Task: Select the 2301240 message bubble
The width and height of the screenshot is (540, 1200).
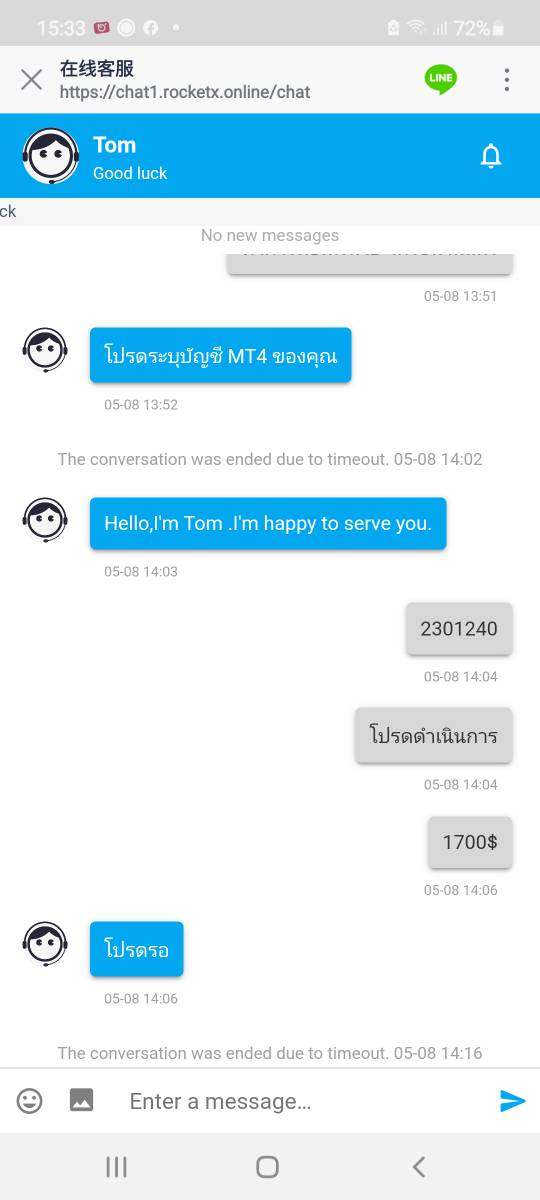Action: click(x=459, y=629)
